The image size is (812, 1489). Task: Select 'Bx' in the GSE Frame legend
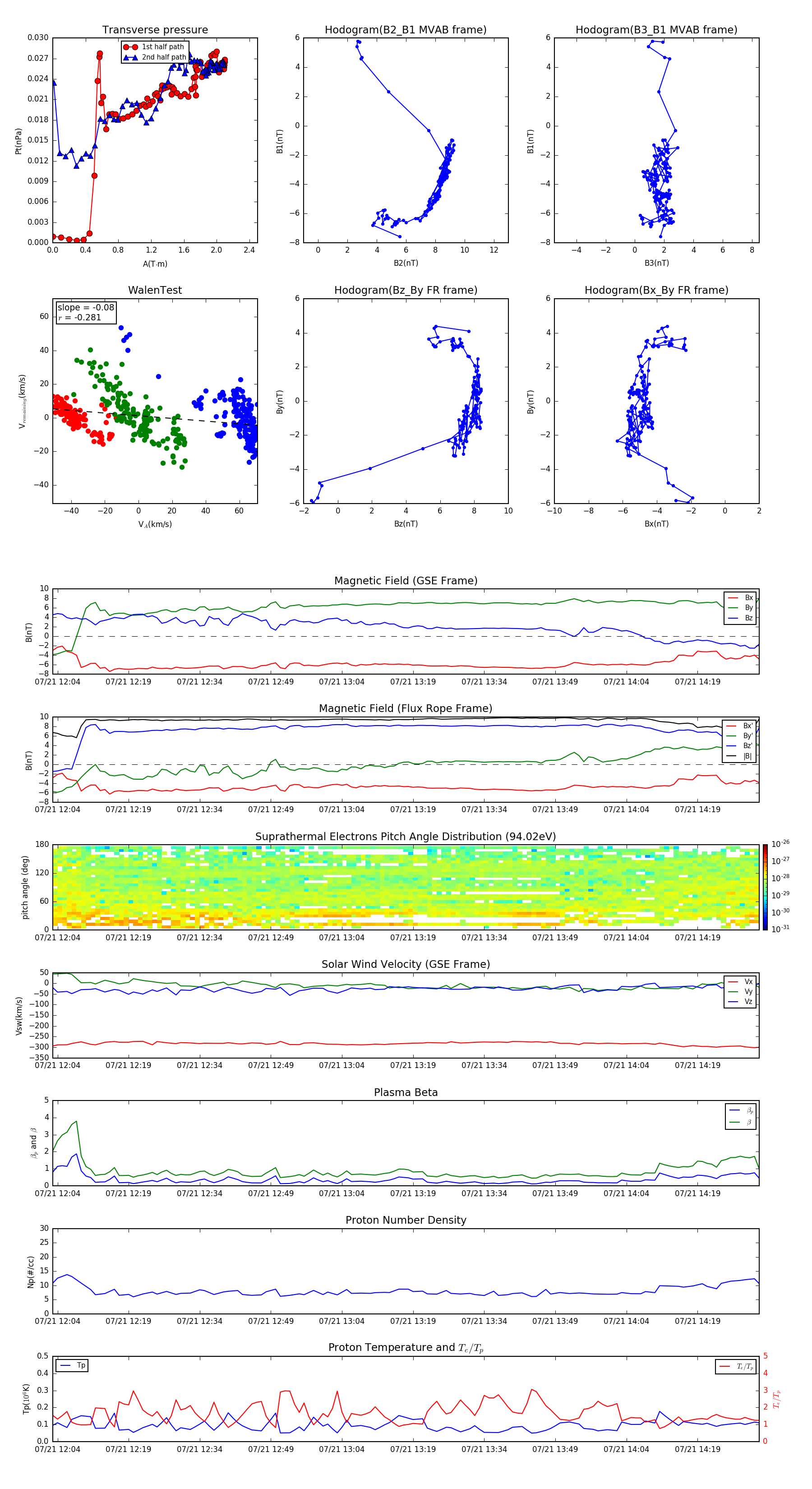pos(740,598)
